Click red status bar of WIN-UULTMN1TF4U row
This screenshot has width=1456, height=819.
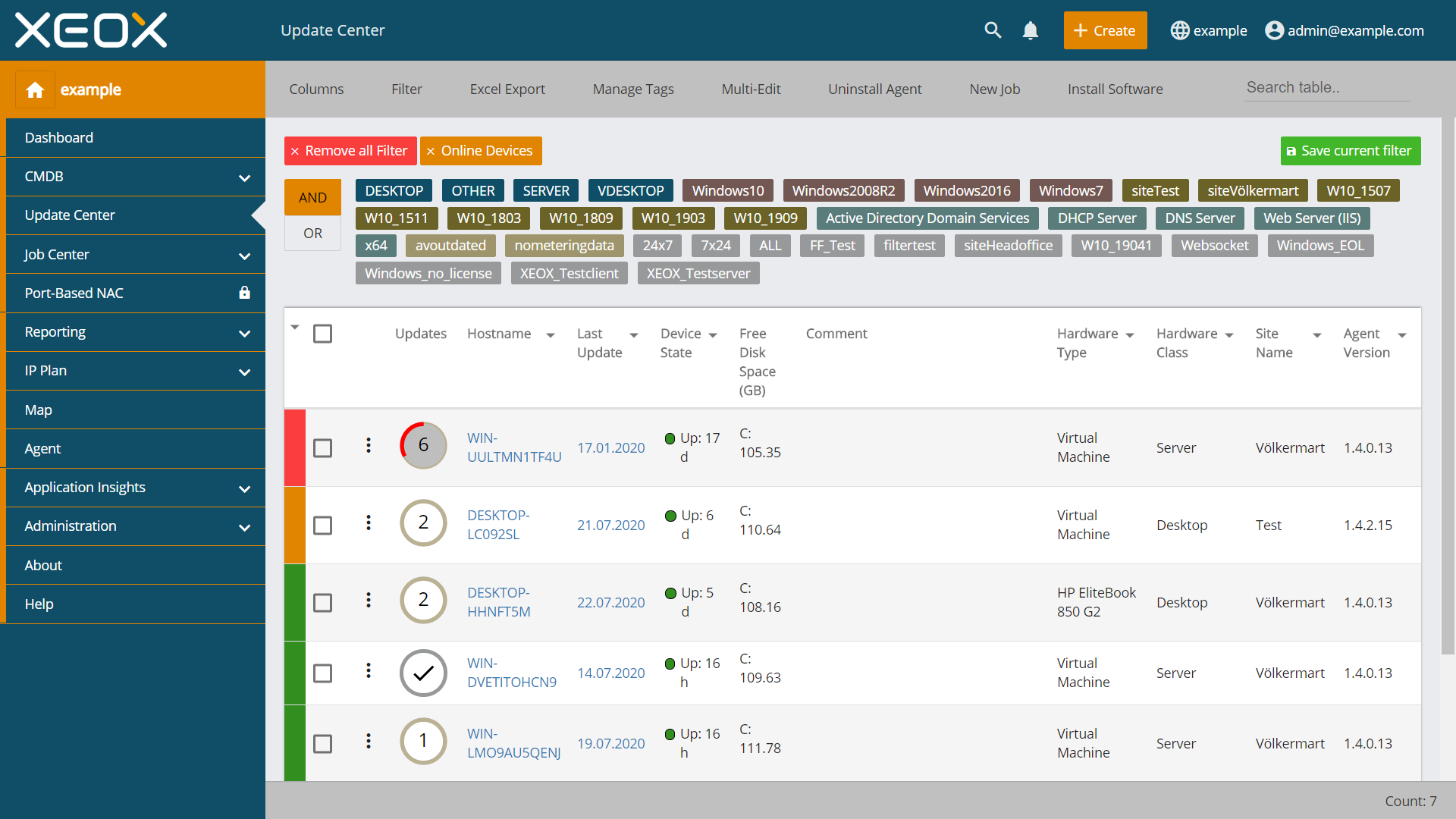294,447
